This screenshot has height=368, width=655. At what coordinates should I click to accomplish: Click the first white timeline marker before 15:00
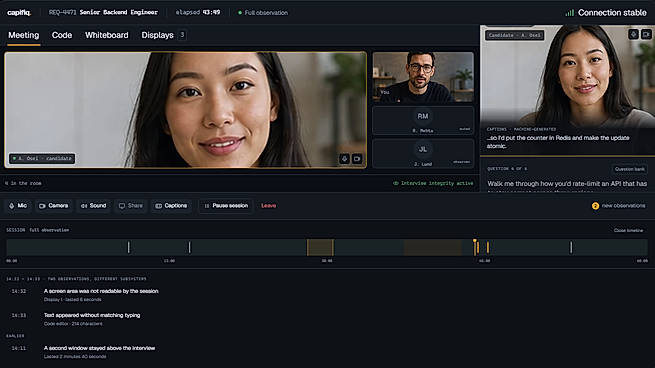click(128, 248)
